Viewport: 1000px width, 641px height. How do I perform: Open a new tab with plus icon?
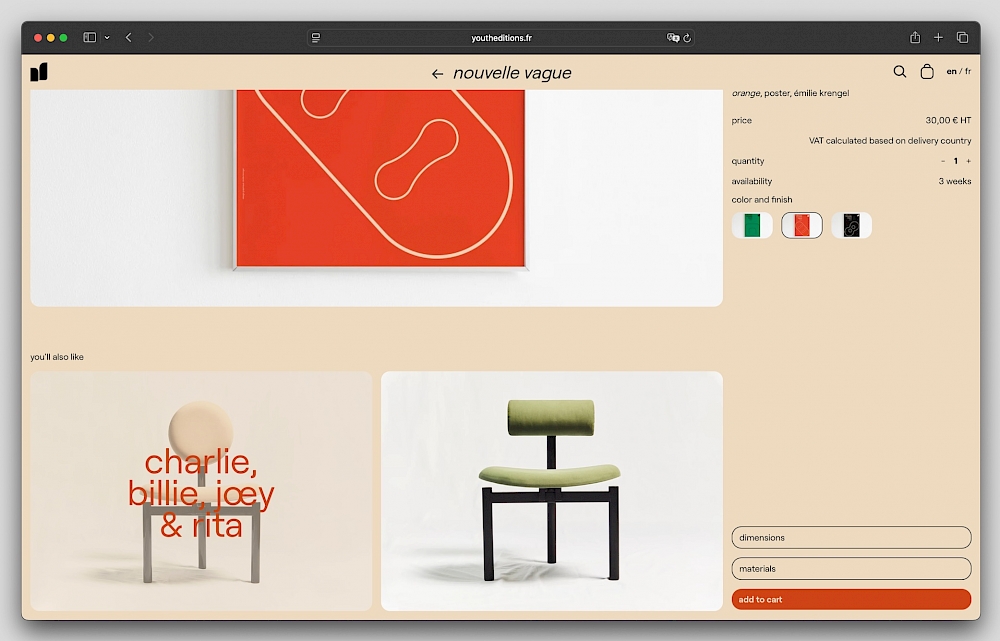point(938,38)
